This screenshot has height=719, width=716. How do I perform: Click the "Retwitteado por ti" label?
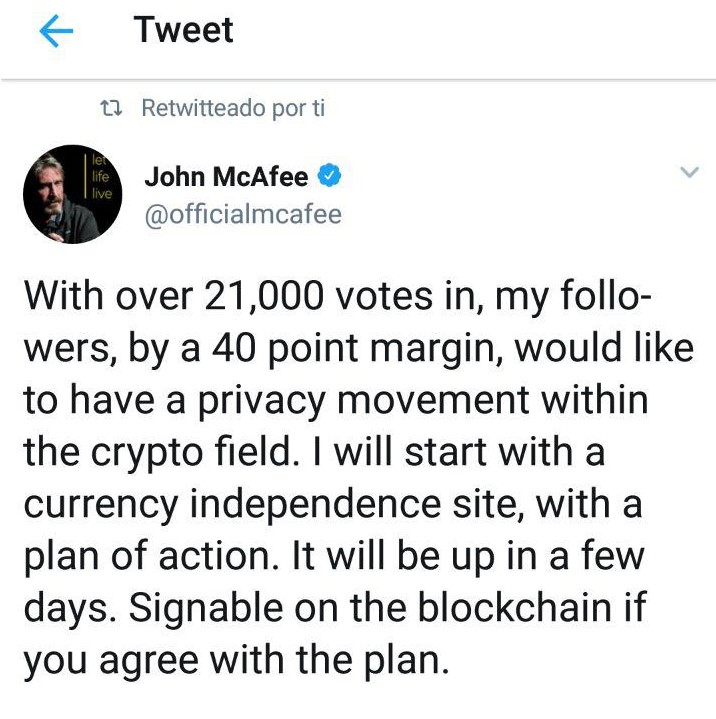tap(233, 109)
